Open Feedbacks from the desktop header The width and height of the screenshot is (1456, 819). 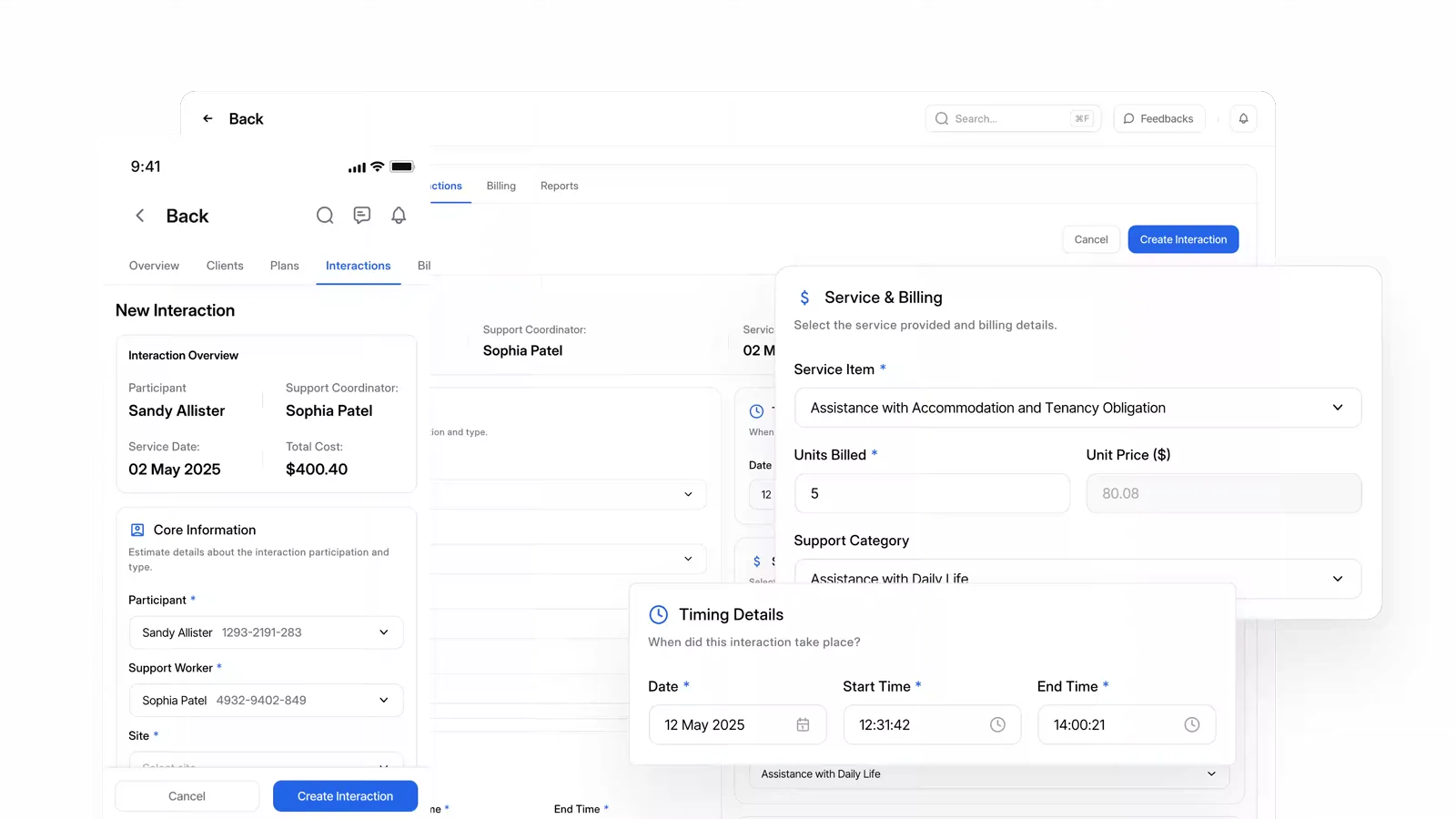[x=1158, y=118]
